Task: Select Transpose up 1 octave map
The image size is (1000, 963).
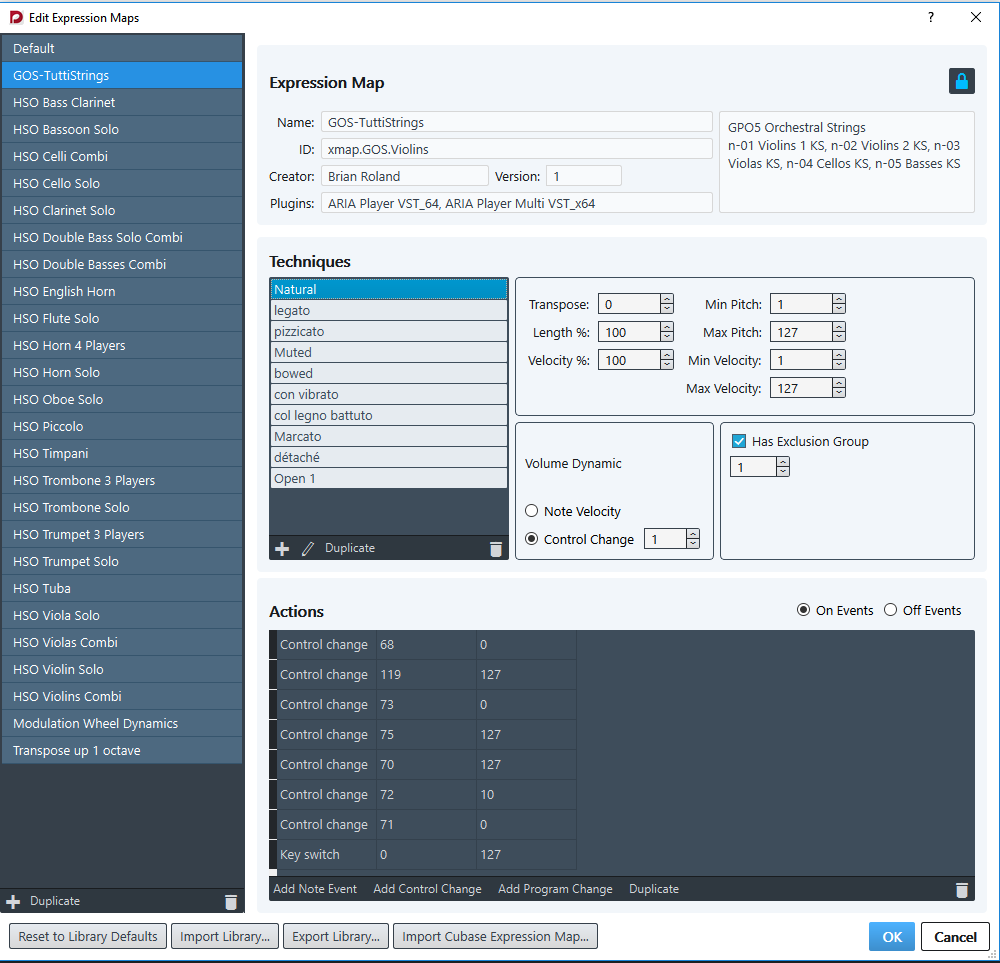Action: coord(122,750)
